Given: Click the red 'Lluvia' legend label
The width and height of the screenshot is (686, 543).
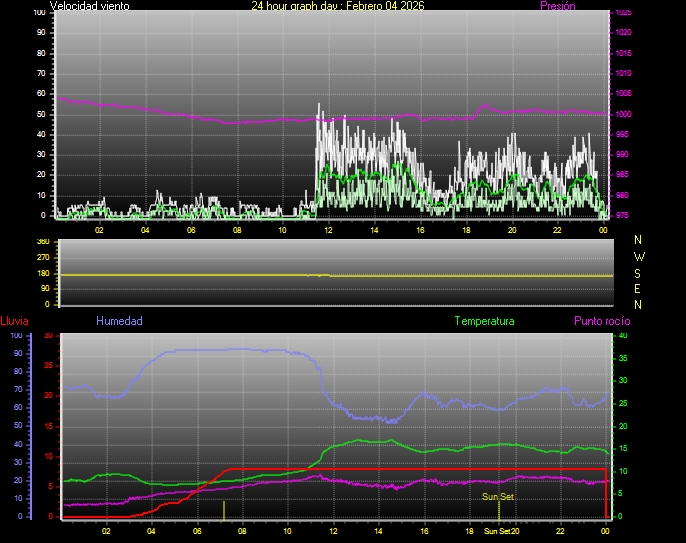Looking at the screenshot, I should pos(13,321).
